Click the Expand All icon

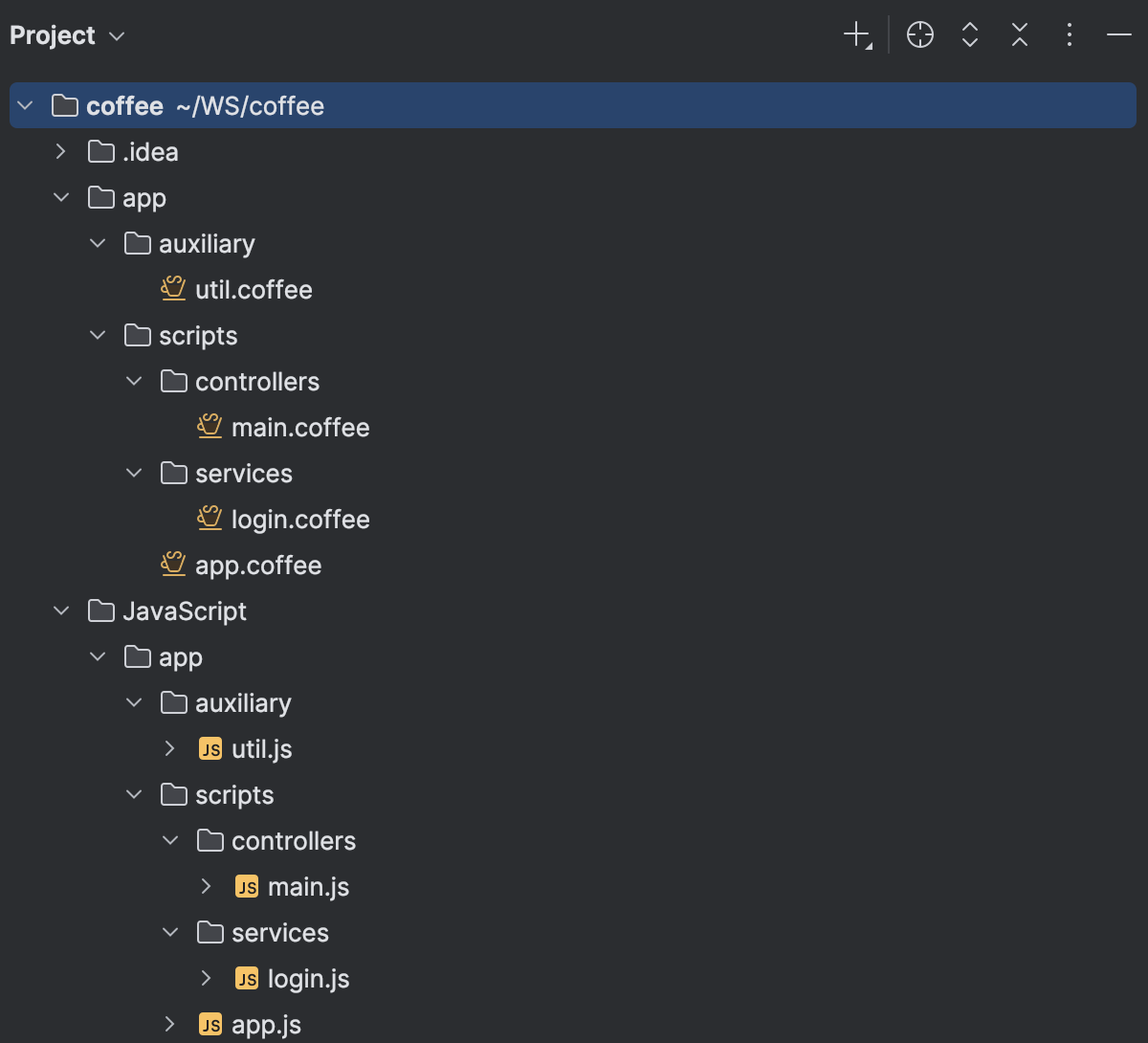[969, 34]
